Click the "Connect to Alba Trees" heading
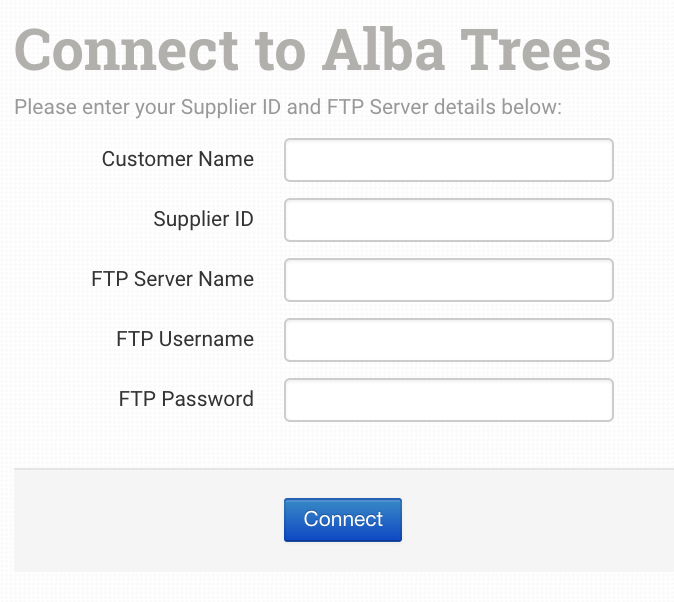 tap(312, 50)
